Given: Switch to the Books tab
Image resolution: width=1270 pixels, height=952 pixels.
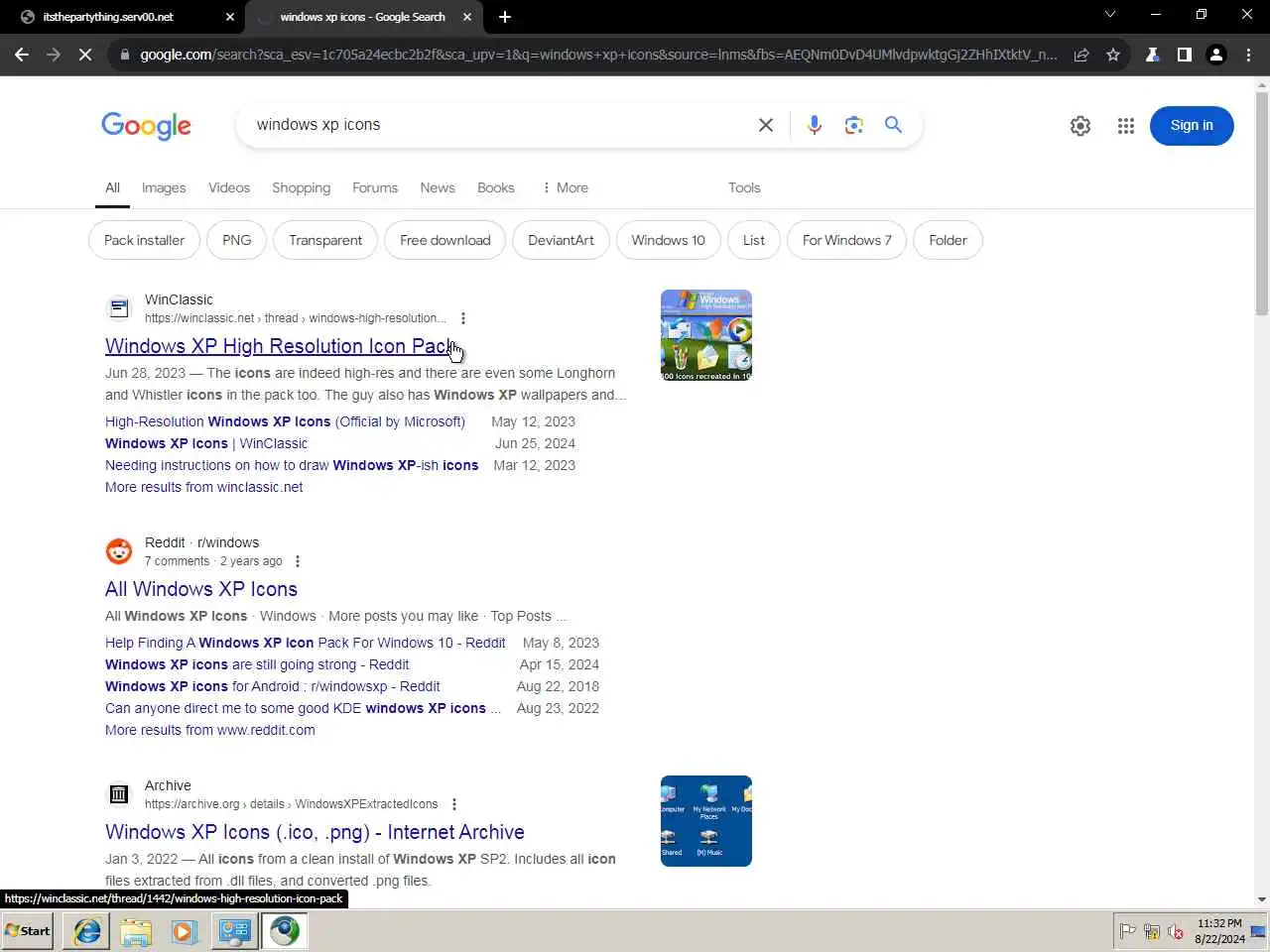Looking at the screenshot, I should (x=496, y=187).
